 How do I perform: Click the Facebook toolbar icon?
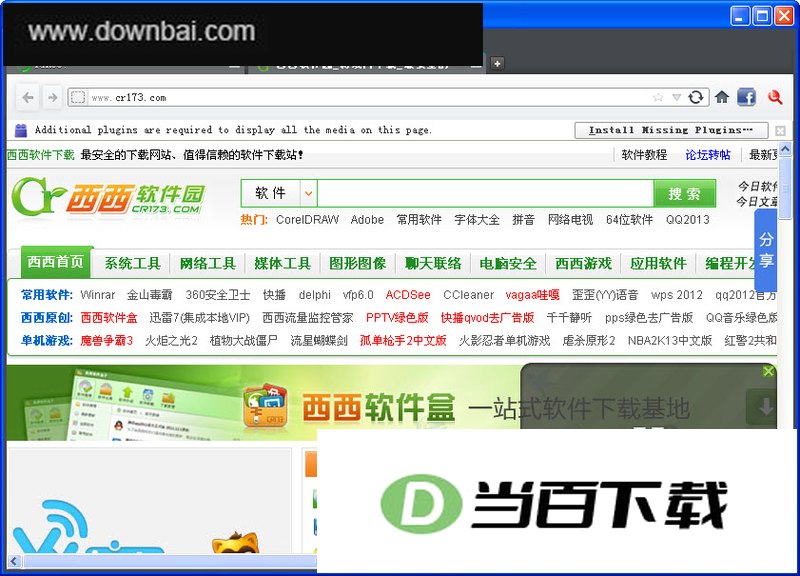(x=746, y=97)
